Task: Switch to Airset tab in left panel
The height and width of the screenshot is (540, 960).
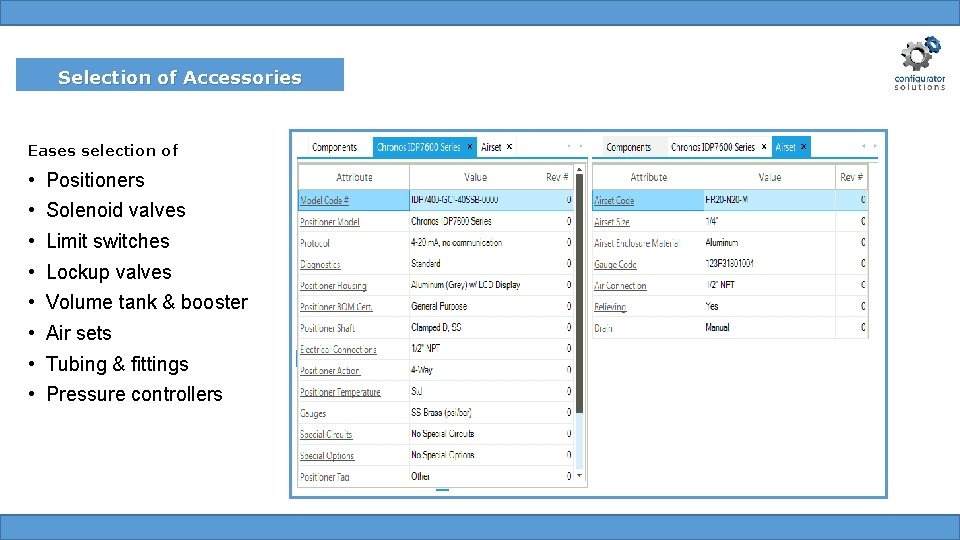Action: (491, 147)
